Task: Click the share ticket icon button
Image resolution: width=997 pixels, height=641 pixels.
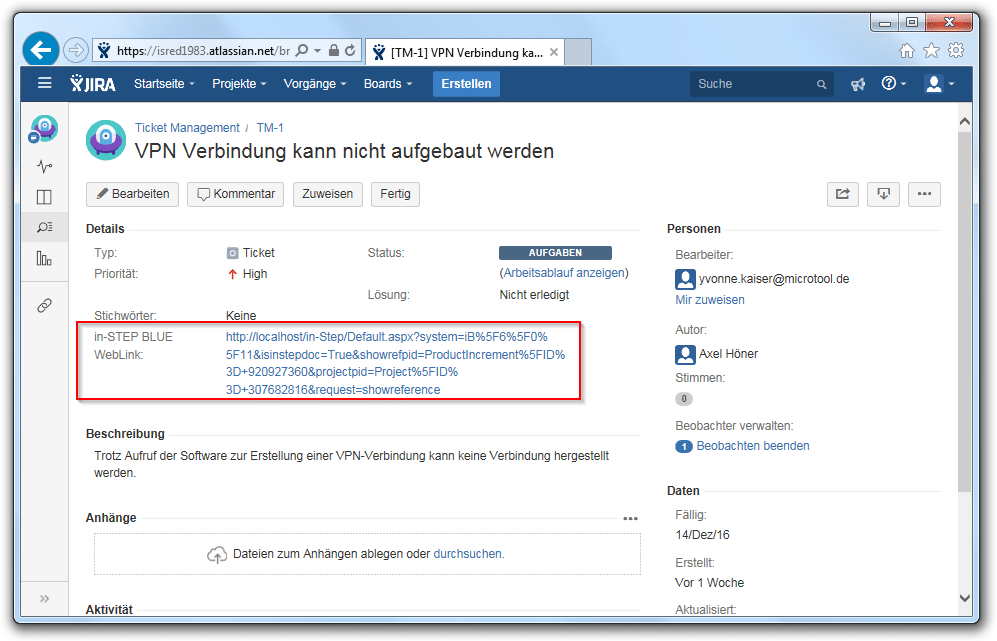Action: (x=842, y=194)
